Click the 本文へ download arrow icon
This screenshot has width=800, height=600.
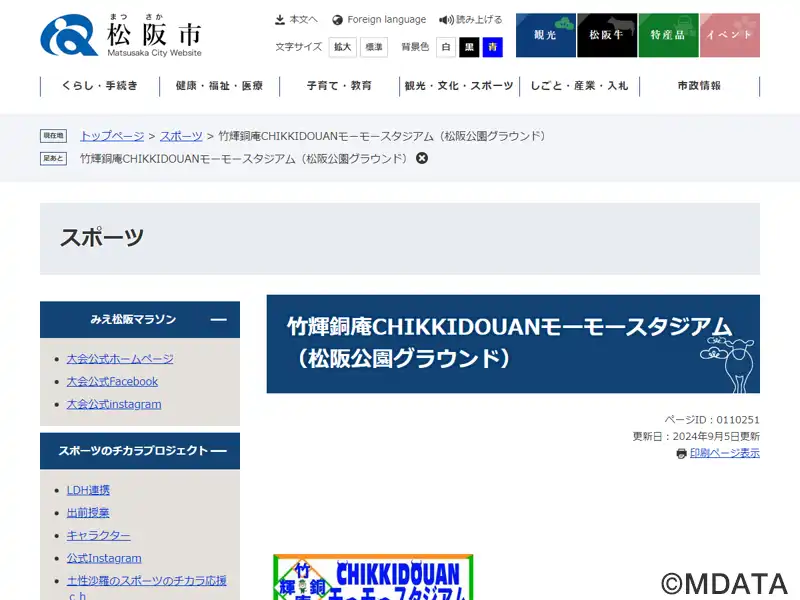coord(280,20)
